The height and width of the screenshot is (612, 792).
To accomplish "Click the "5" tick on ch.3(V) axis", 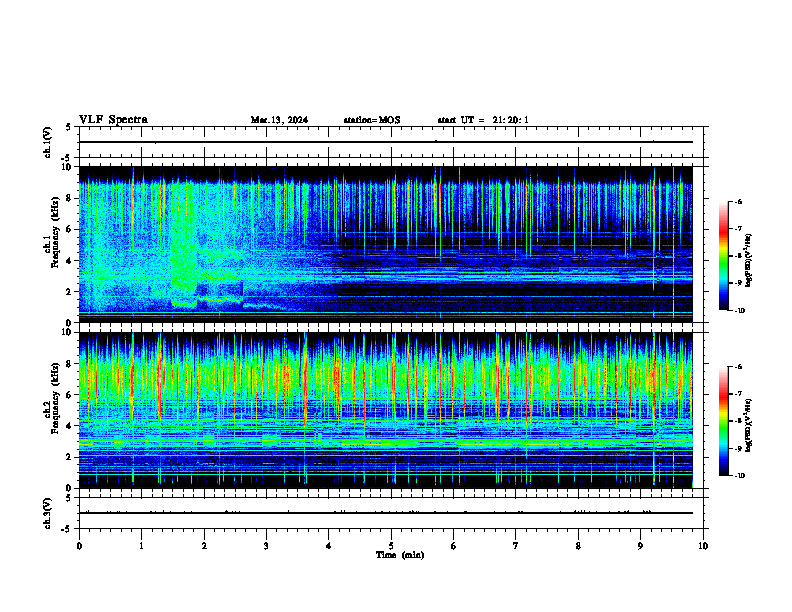I will (x=70, y=498).
